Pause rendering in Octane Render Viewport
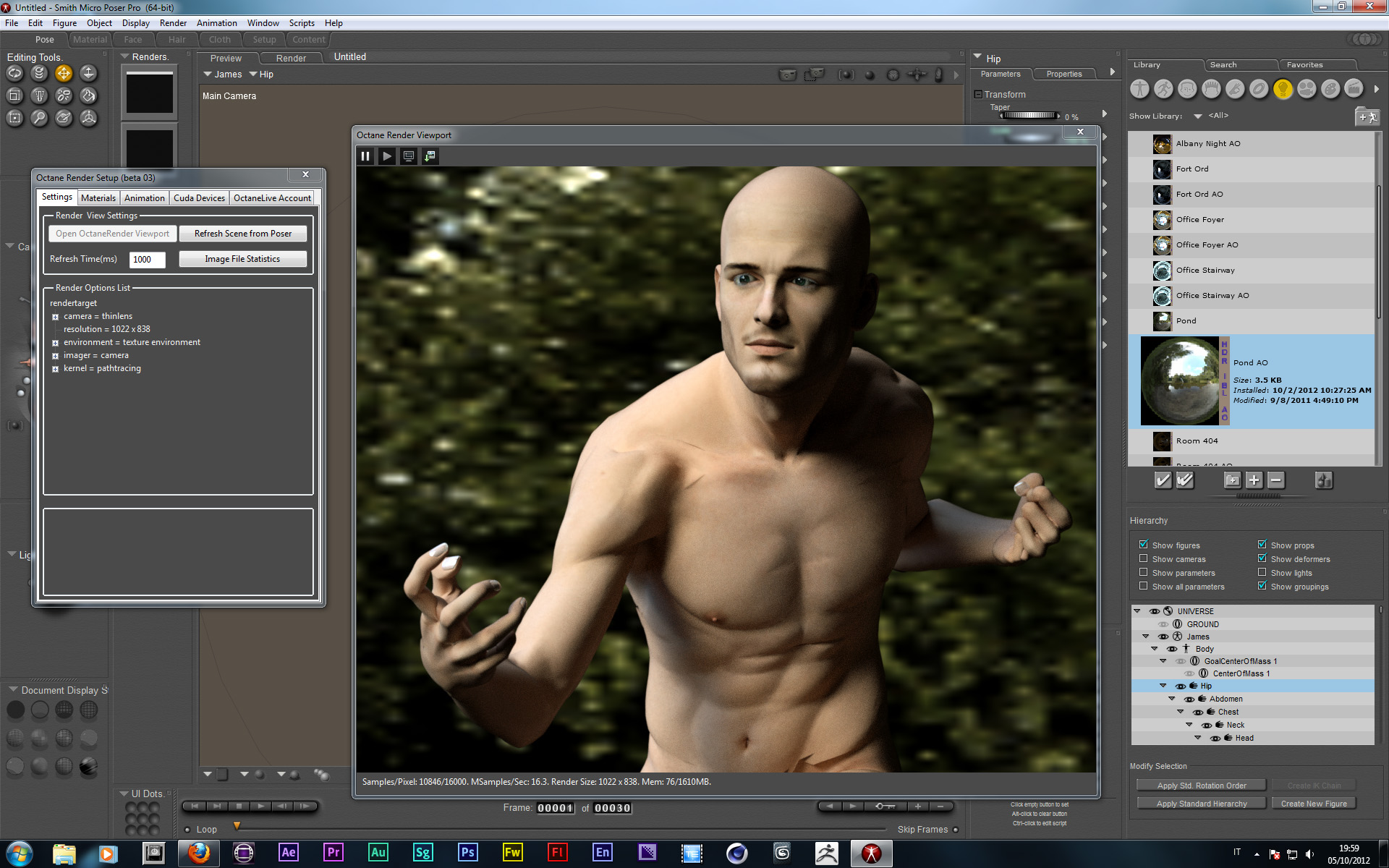 click(365, 156)
